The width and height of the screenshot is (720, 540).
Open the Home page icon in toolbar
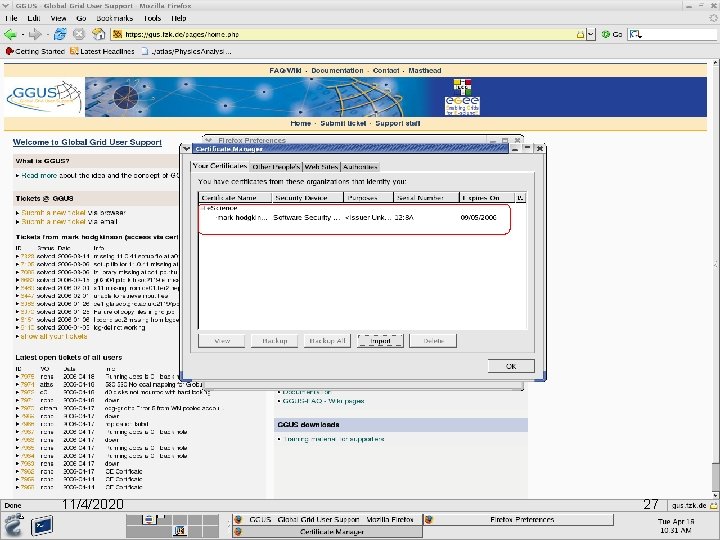(x=98, y=34)
